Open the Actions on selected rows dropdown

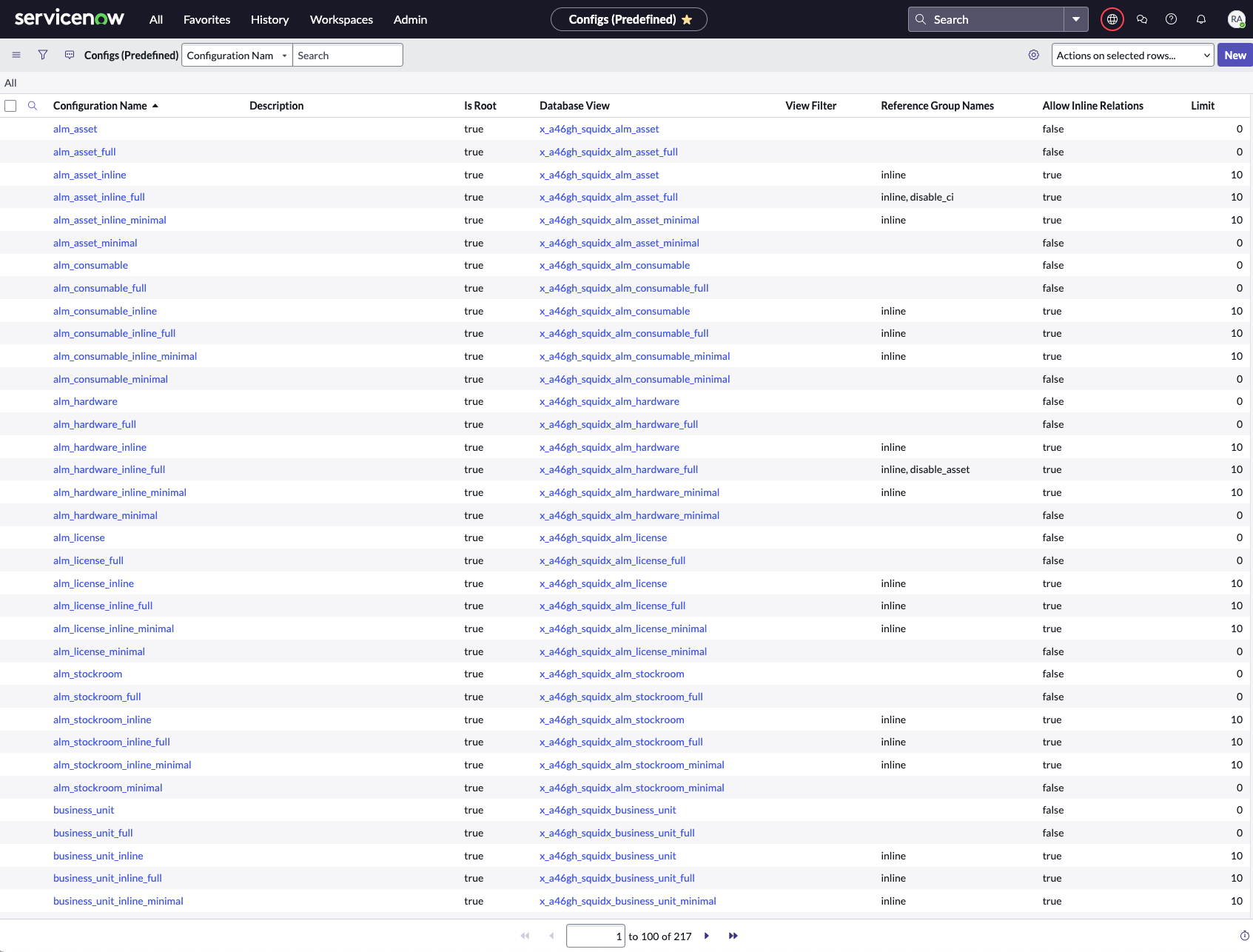click(x=1132, y=55)
